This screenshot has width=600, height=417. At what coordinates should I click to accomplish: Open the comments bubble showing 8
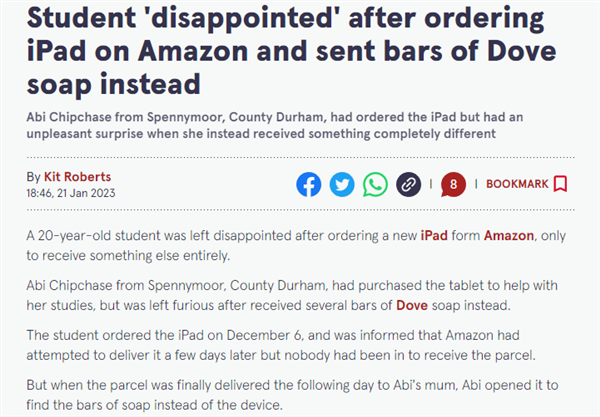click(x=453, y=184)
